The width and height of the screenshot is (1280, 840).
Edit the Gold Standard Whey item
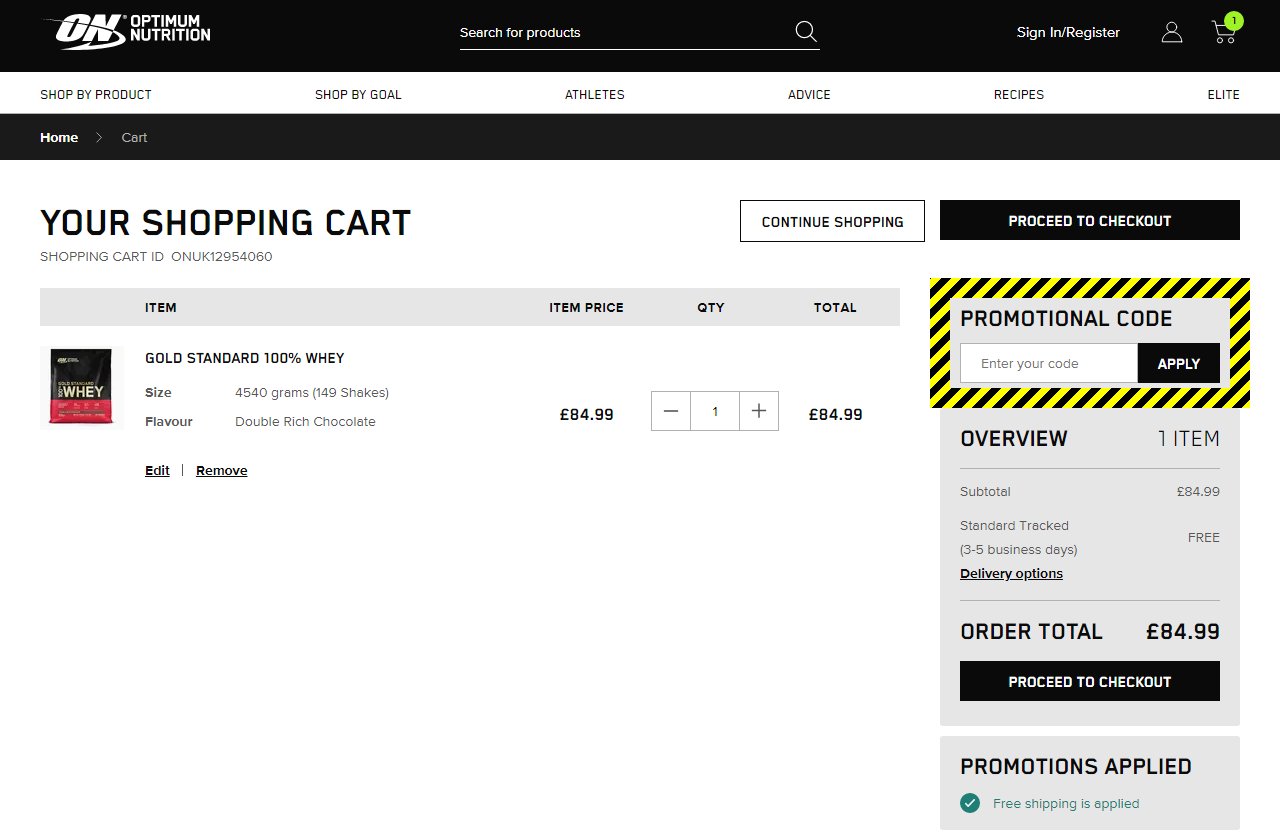(x=157, y=470)
